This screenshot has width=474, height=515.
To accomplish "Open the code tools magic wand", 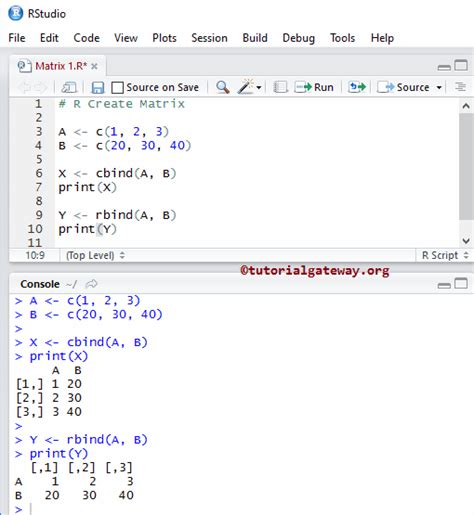I will point(246,87).
